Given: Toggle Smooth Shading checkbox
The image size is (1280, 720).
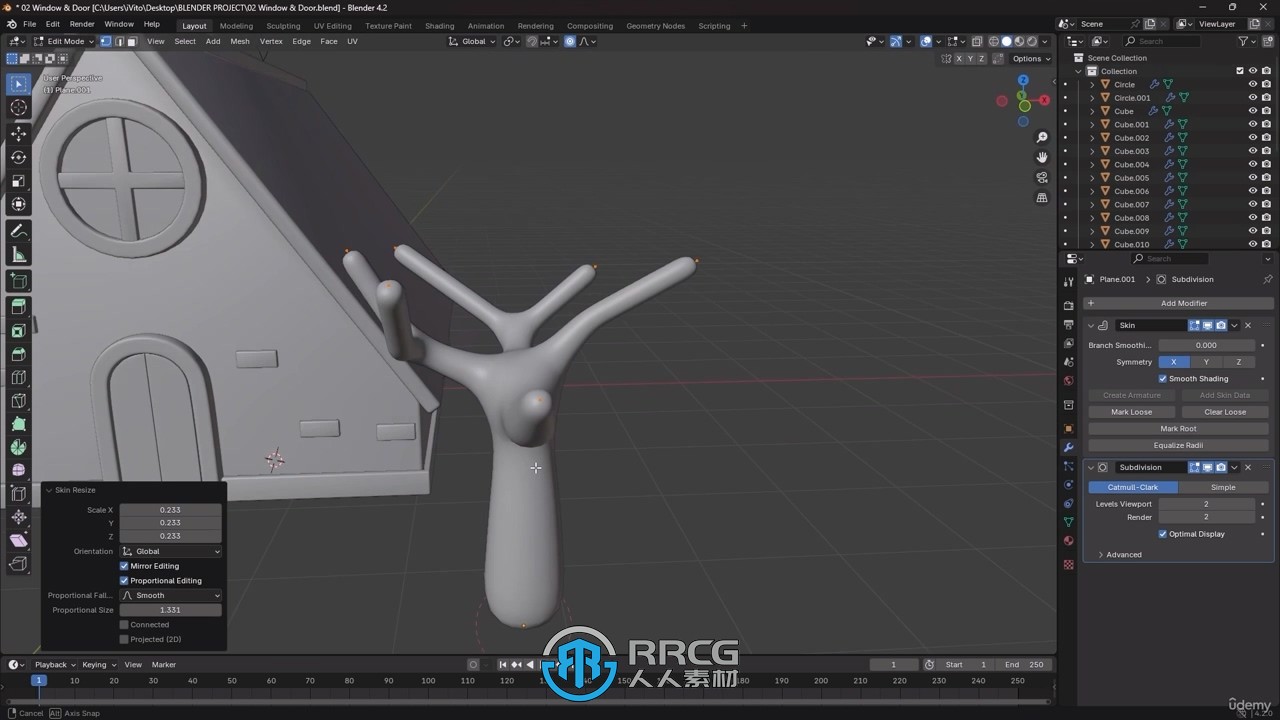Looking at the screenshot, I should click(x=1163, y=379).
